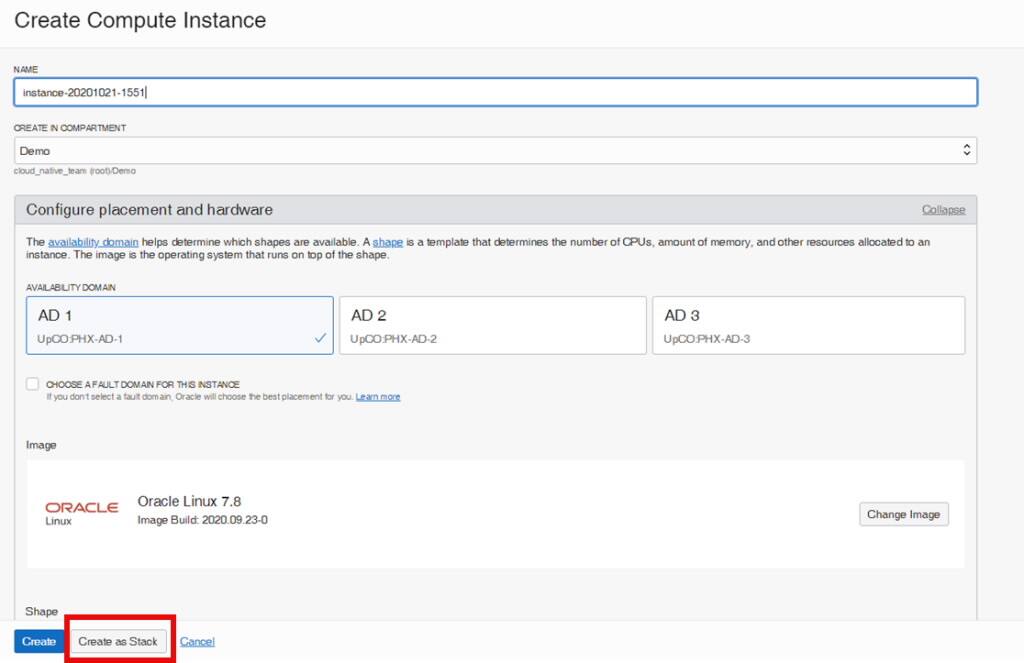
Task: Click the Create as Stack button
Action: 118,641
